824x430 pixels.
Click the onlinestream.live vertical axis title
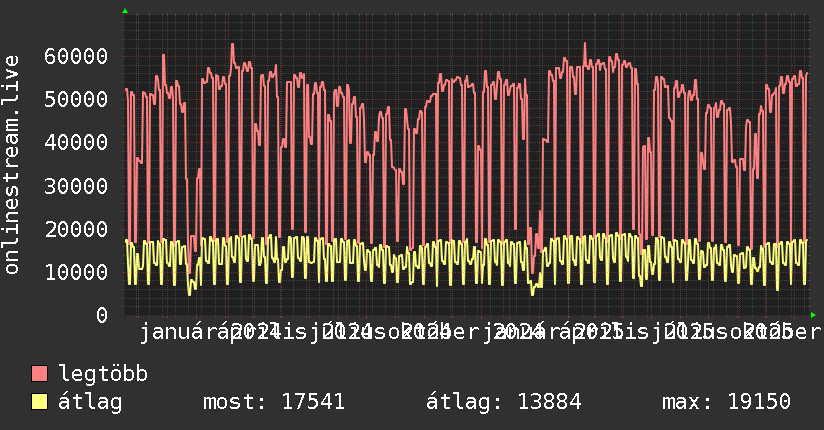click(x=11, y=165)
